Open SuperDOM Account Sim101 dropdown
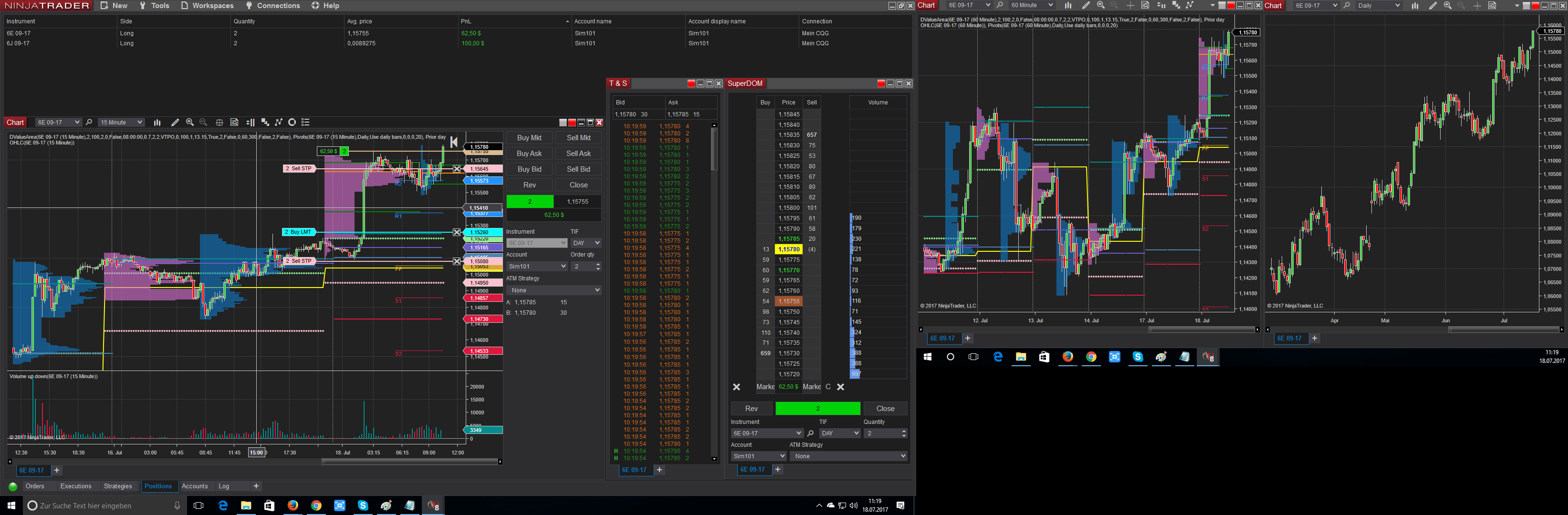The image size is (1568, 515). click(758, 456)
